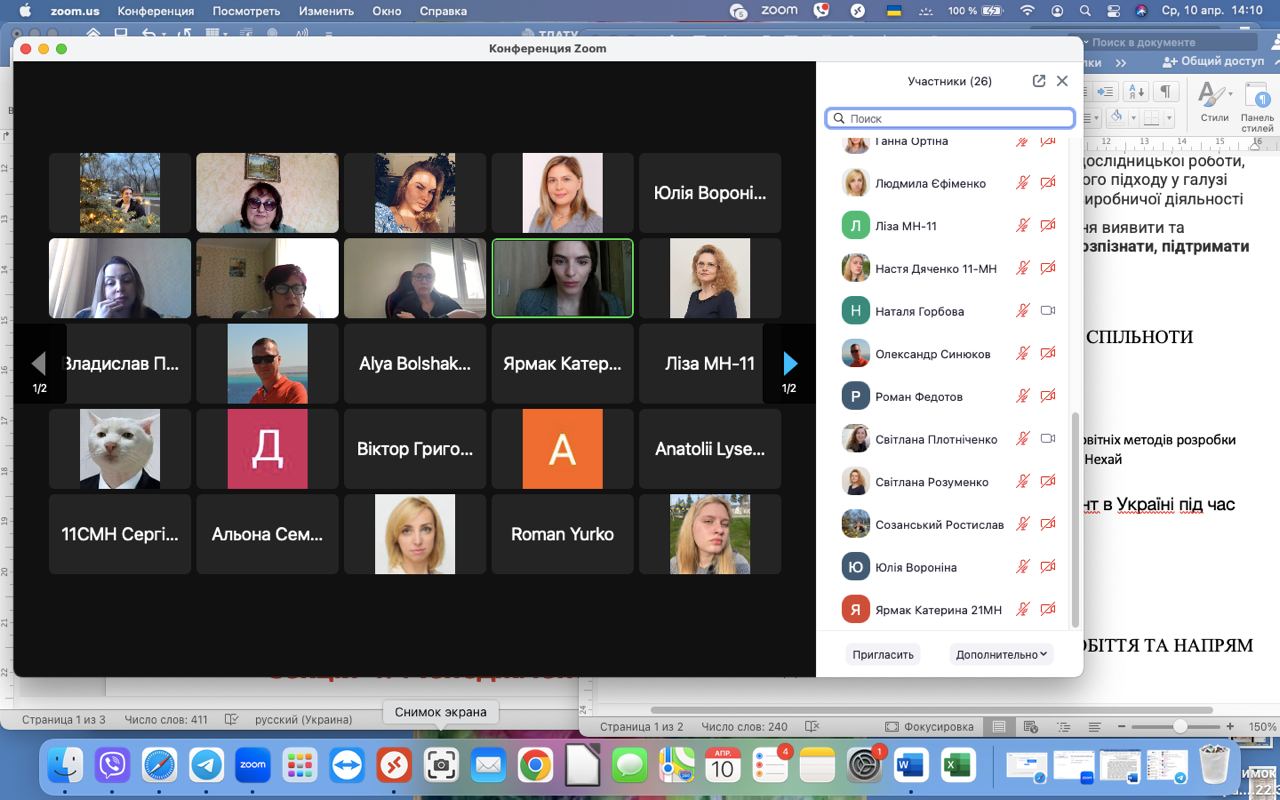Select the white cat avatar tile
This screenshot has width=1280, height=800.
tap(120, 449)
